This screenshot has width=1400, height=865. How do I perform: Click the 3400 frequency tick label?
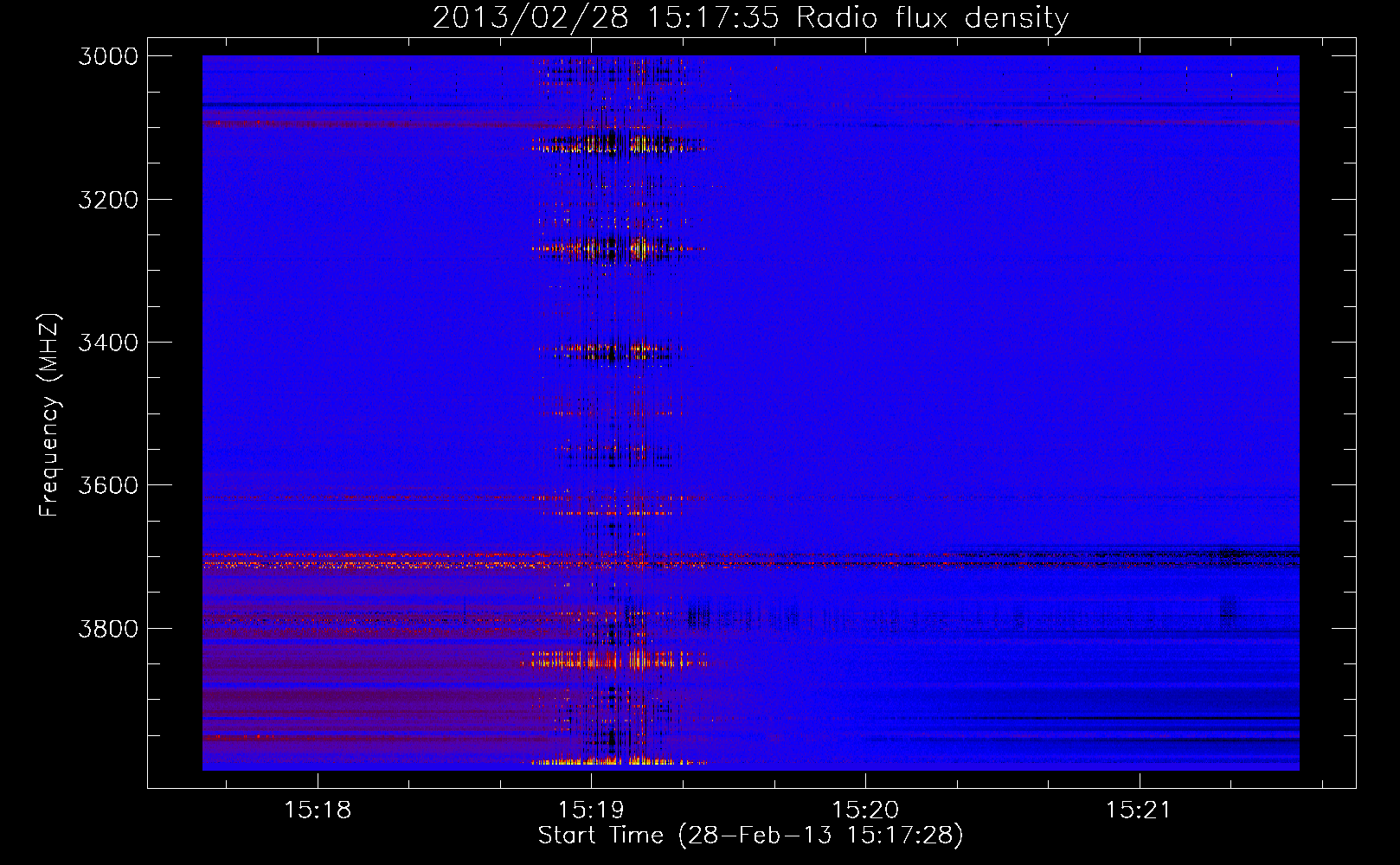click(x=107, y=343)
